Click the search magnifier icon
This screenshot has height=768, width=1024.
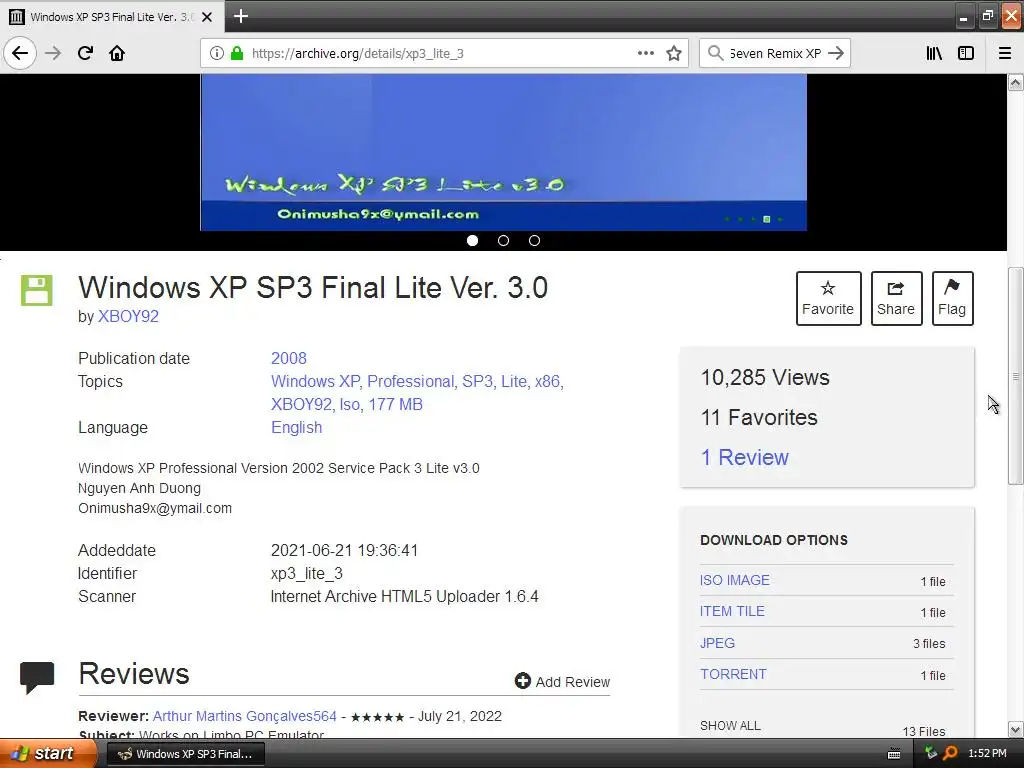point(715,53)
